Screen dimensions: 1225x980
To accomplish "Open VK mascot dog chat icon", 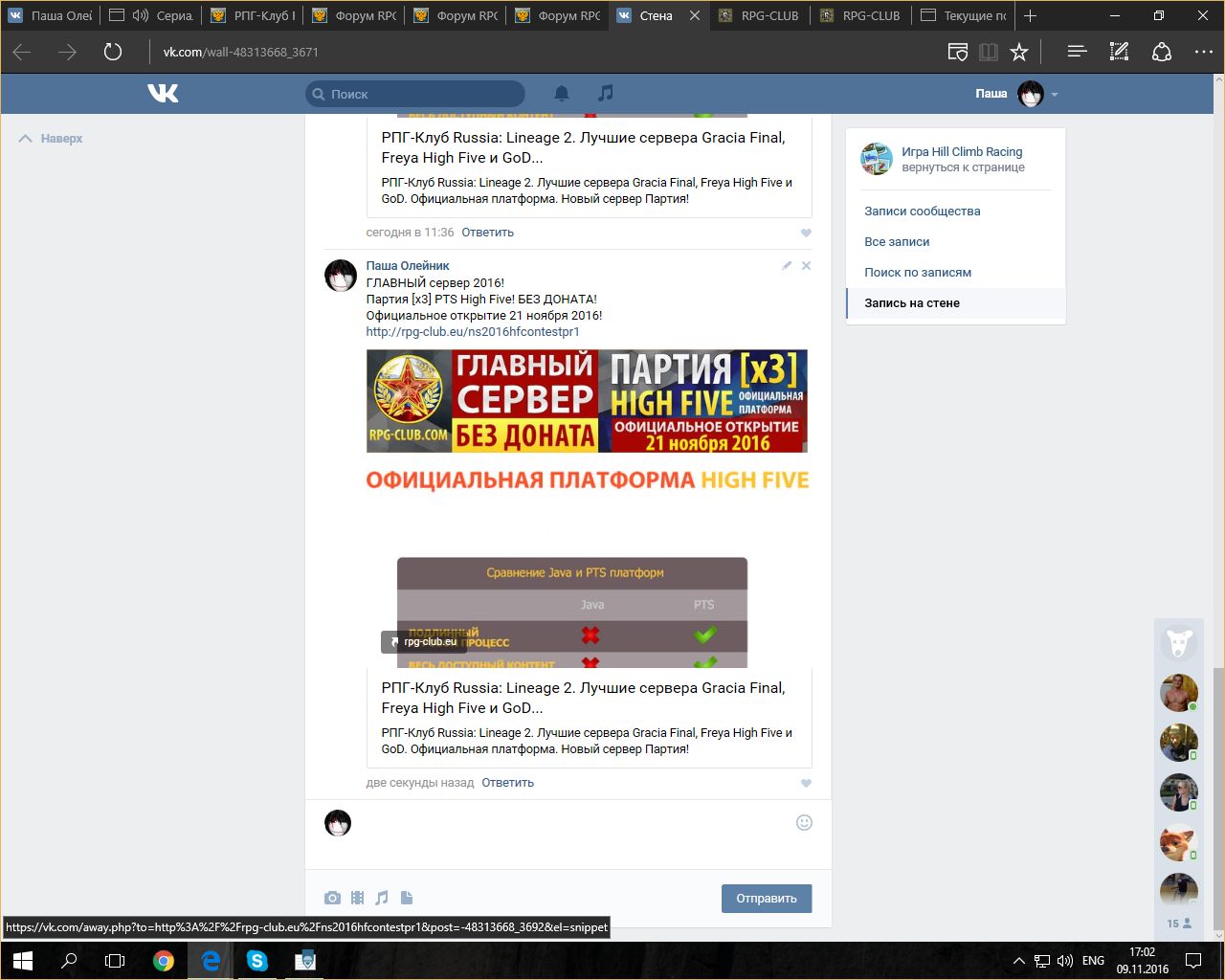I will (1179, 642).
